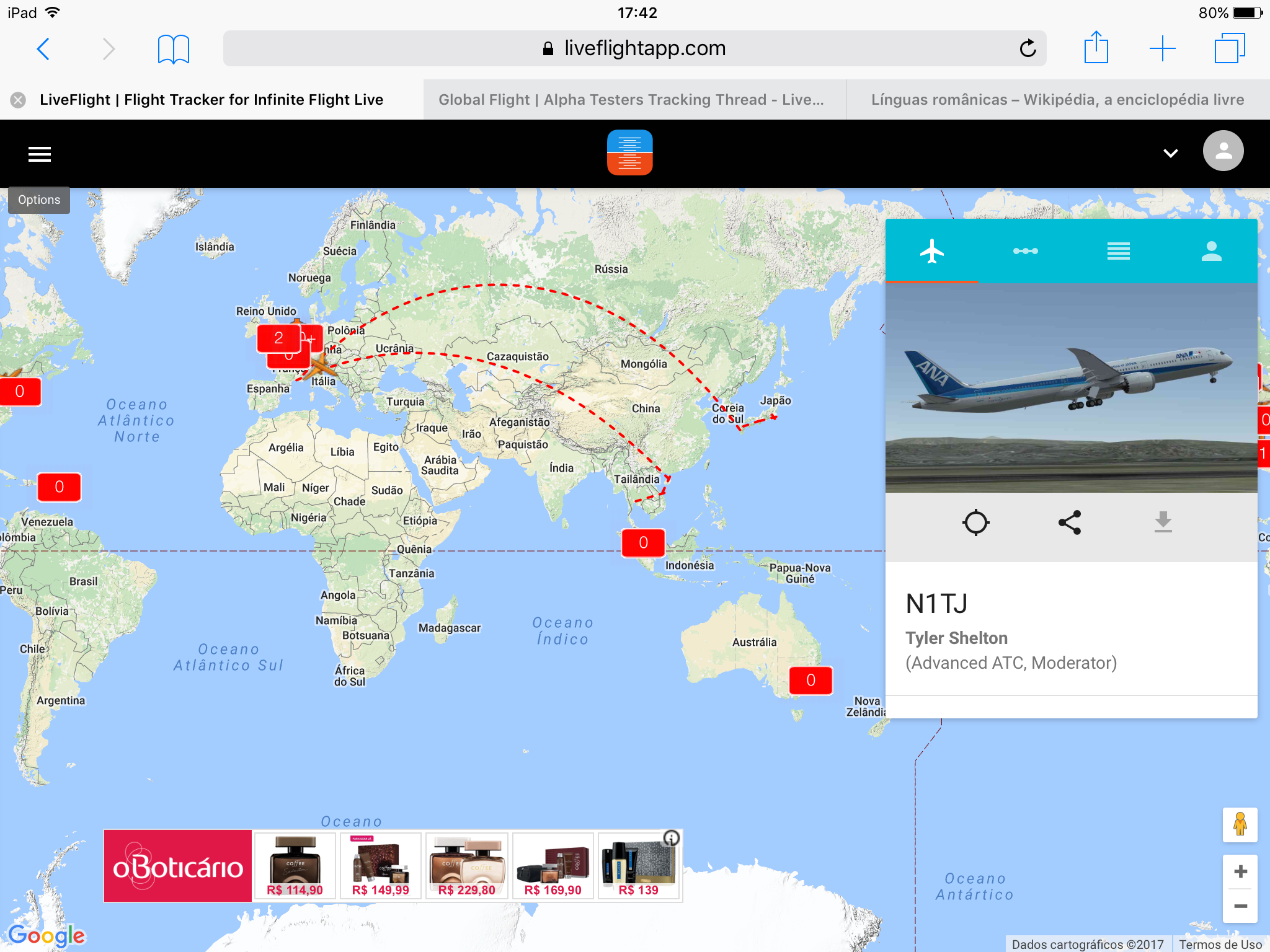Open the hamburger menu in the black header

[40, 154]
